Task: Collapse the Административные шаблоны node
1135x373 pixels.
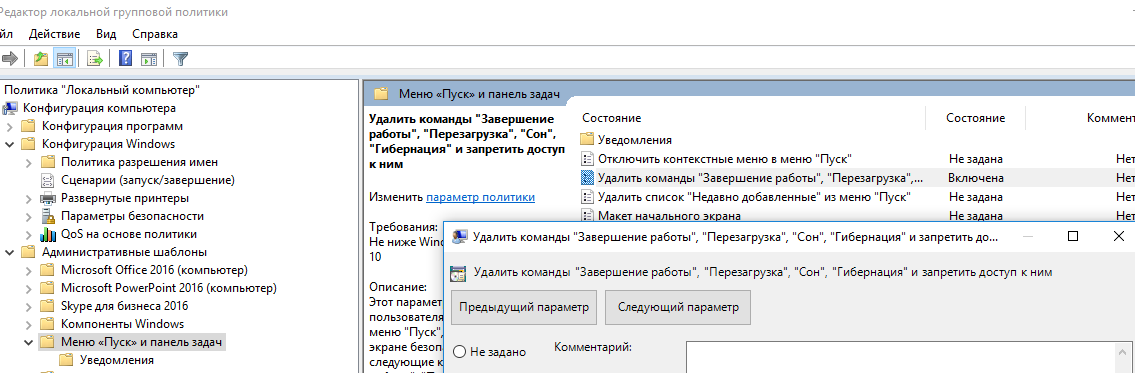Action: [9, 252]
